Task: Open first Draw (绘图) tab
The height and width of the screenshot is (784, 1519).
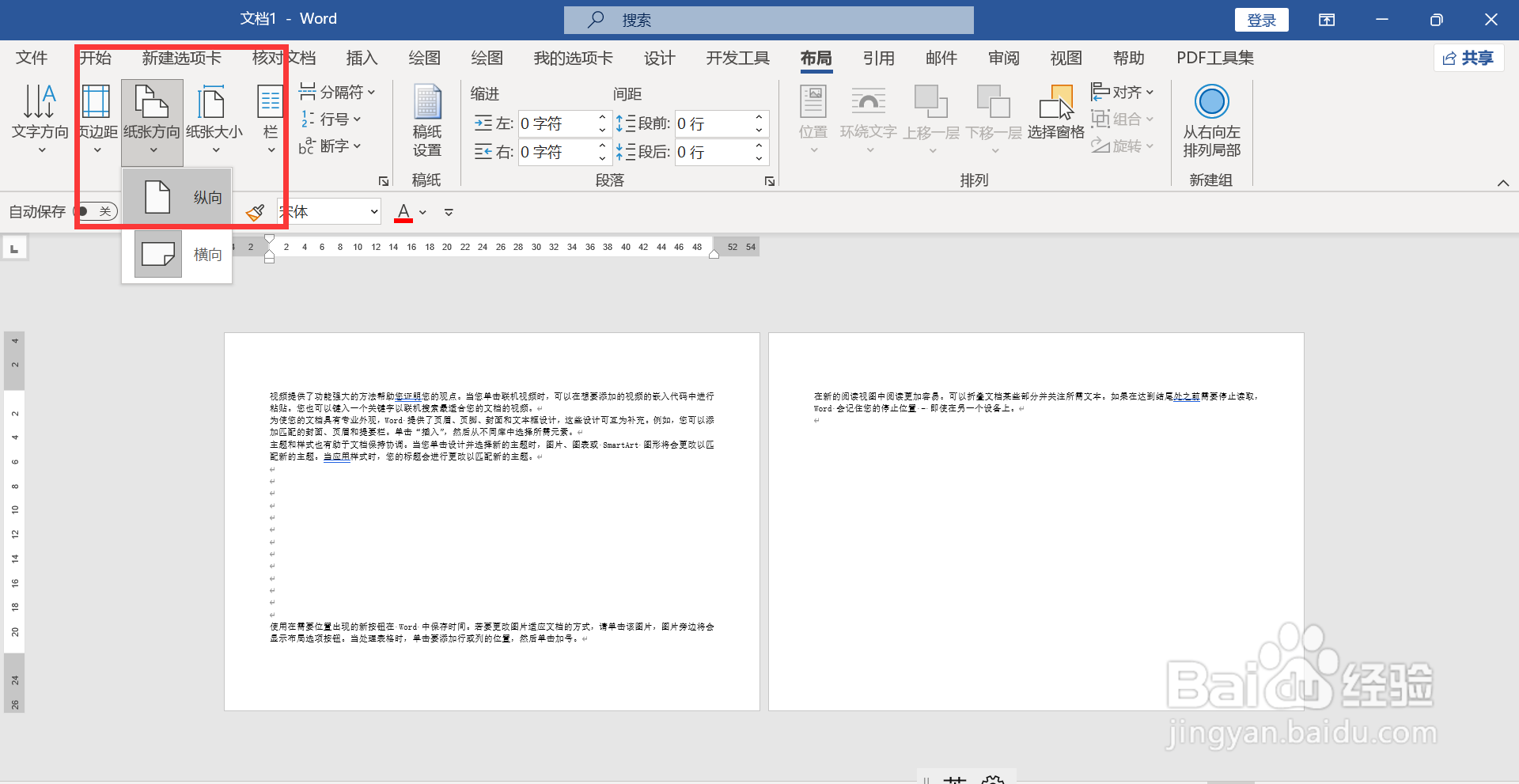Action: tap(424, 58)
